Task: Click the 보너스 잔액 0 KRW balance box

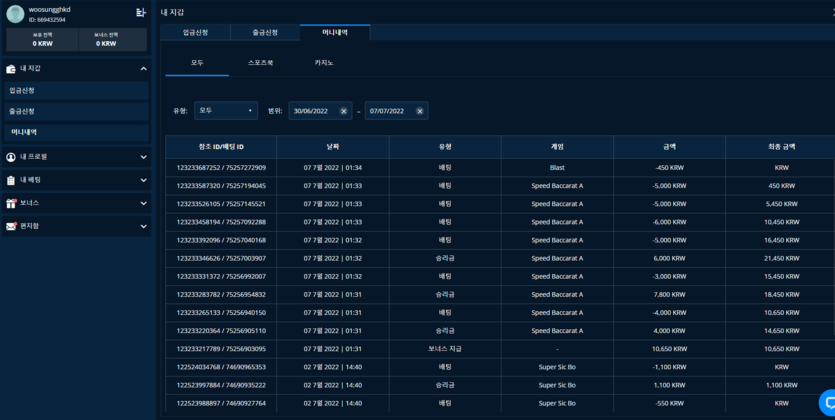Action: [112, 40]
